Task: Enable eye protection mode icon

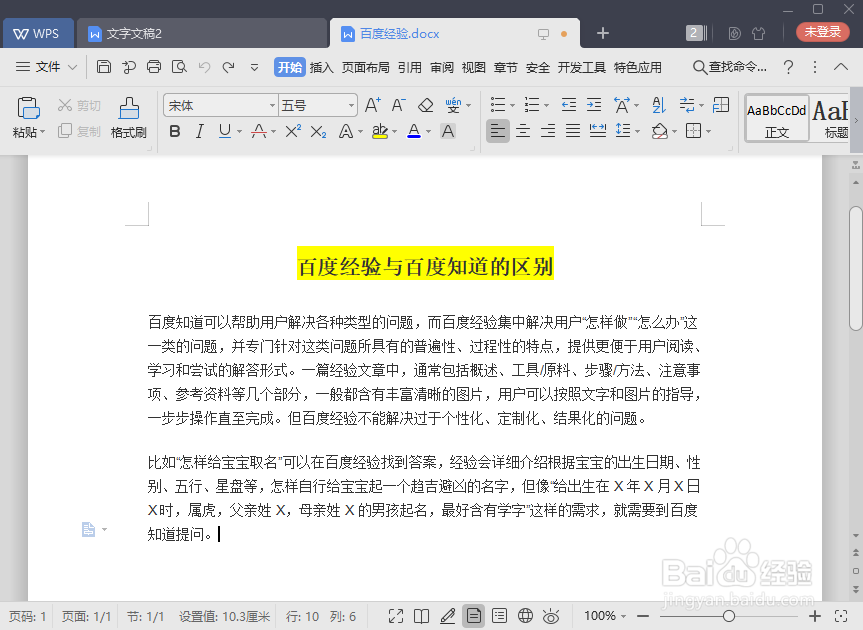Action: point(551,616)
